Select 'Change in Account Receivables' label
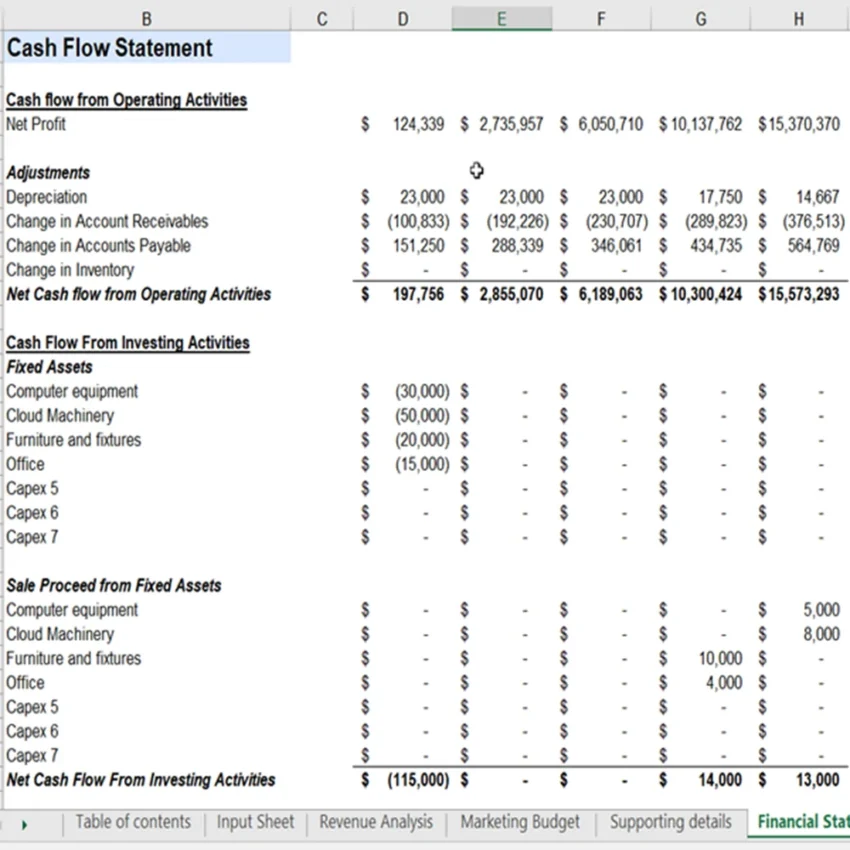This screenshot has height=850, width=850. [x=107, y=221]
